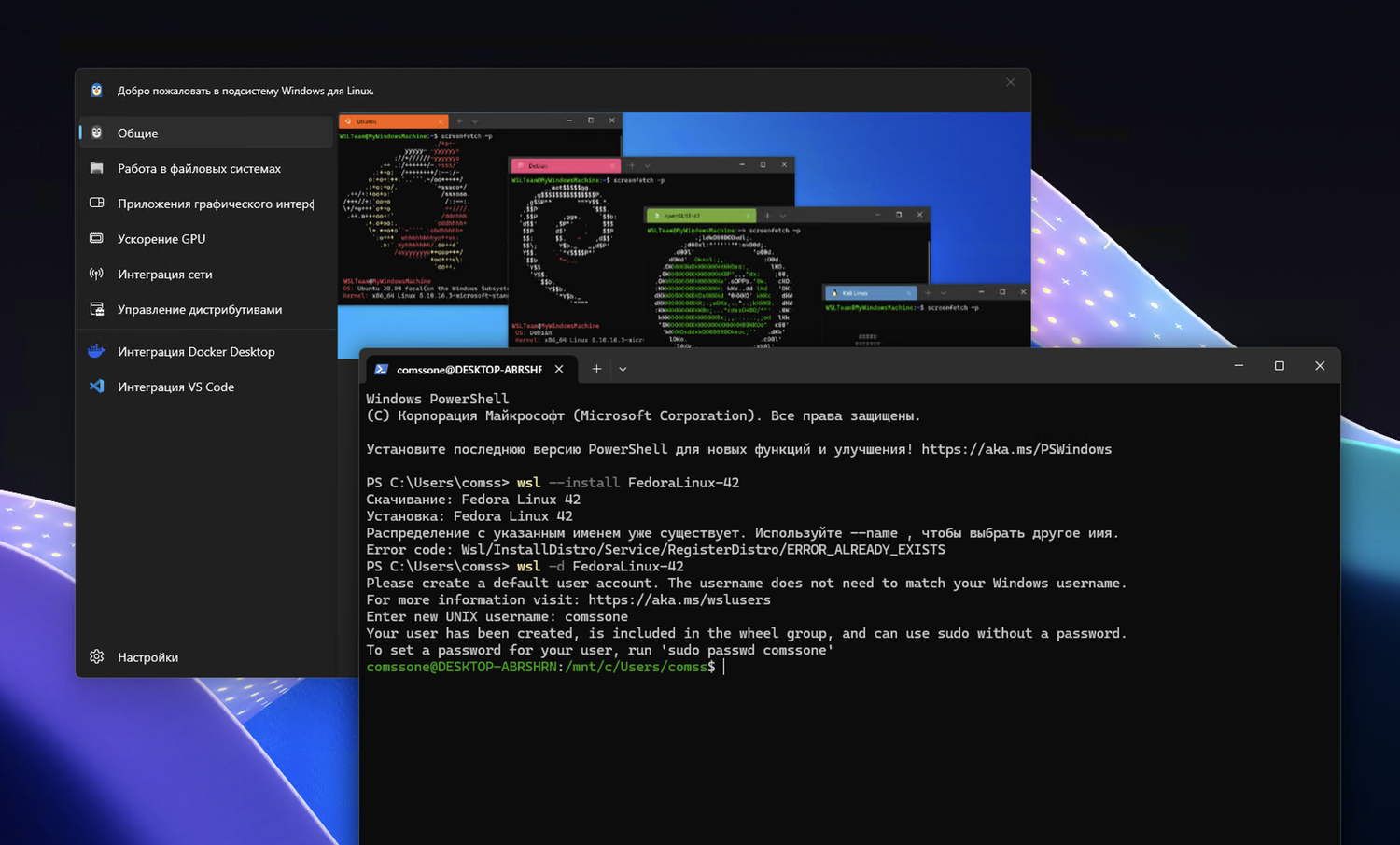Click the network antenna icon
Image resolution: width=1400 pixels, height=845 pixels.
coord(96,274)
